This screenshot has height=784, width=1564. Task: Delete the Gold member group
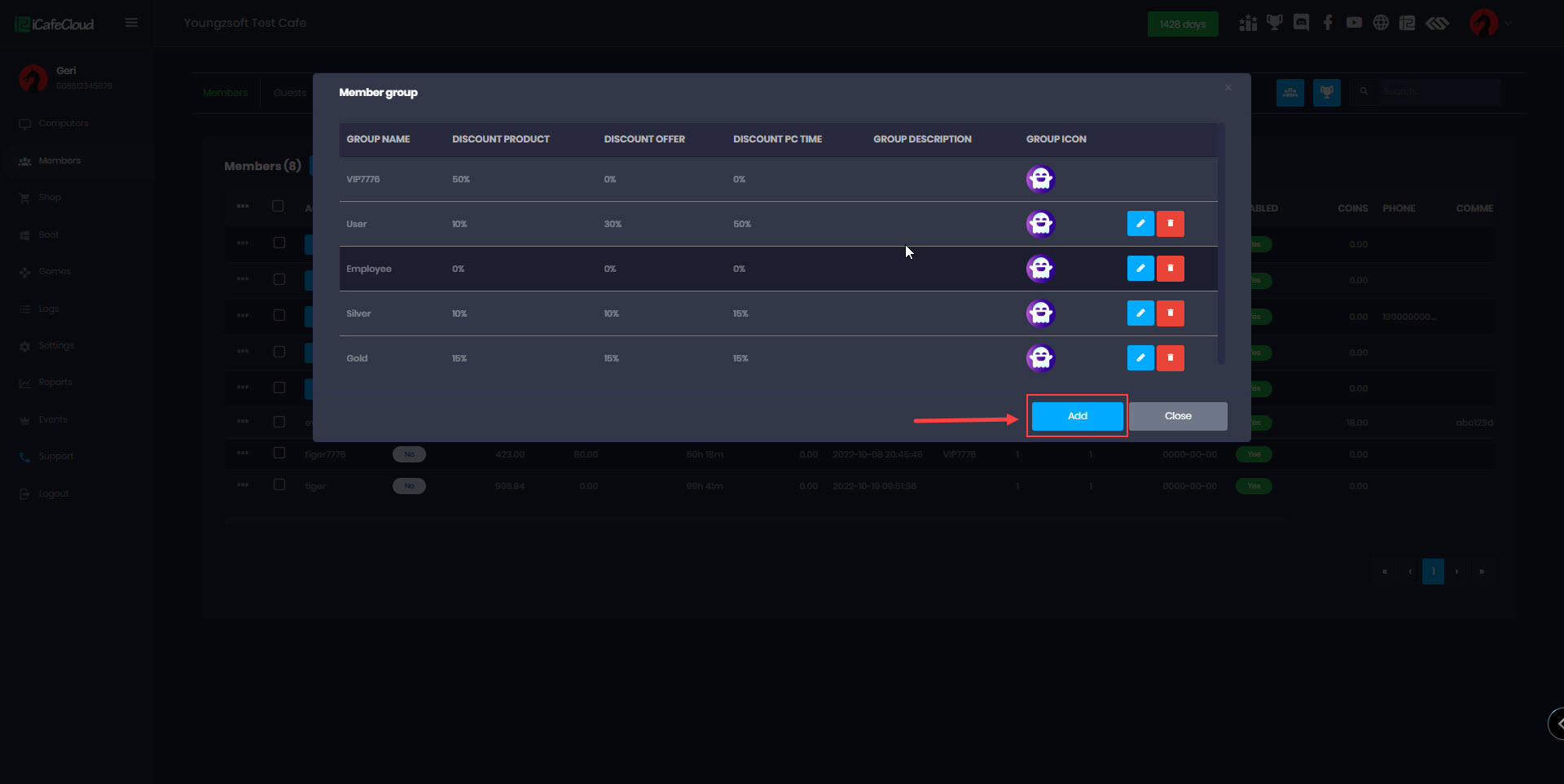click(1170, 357)
